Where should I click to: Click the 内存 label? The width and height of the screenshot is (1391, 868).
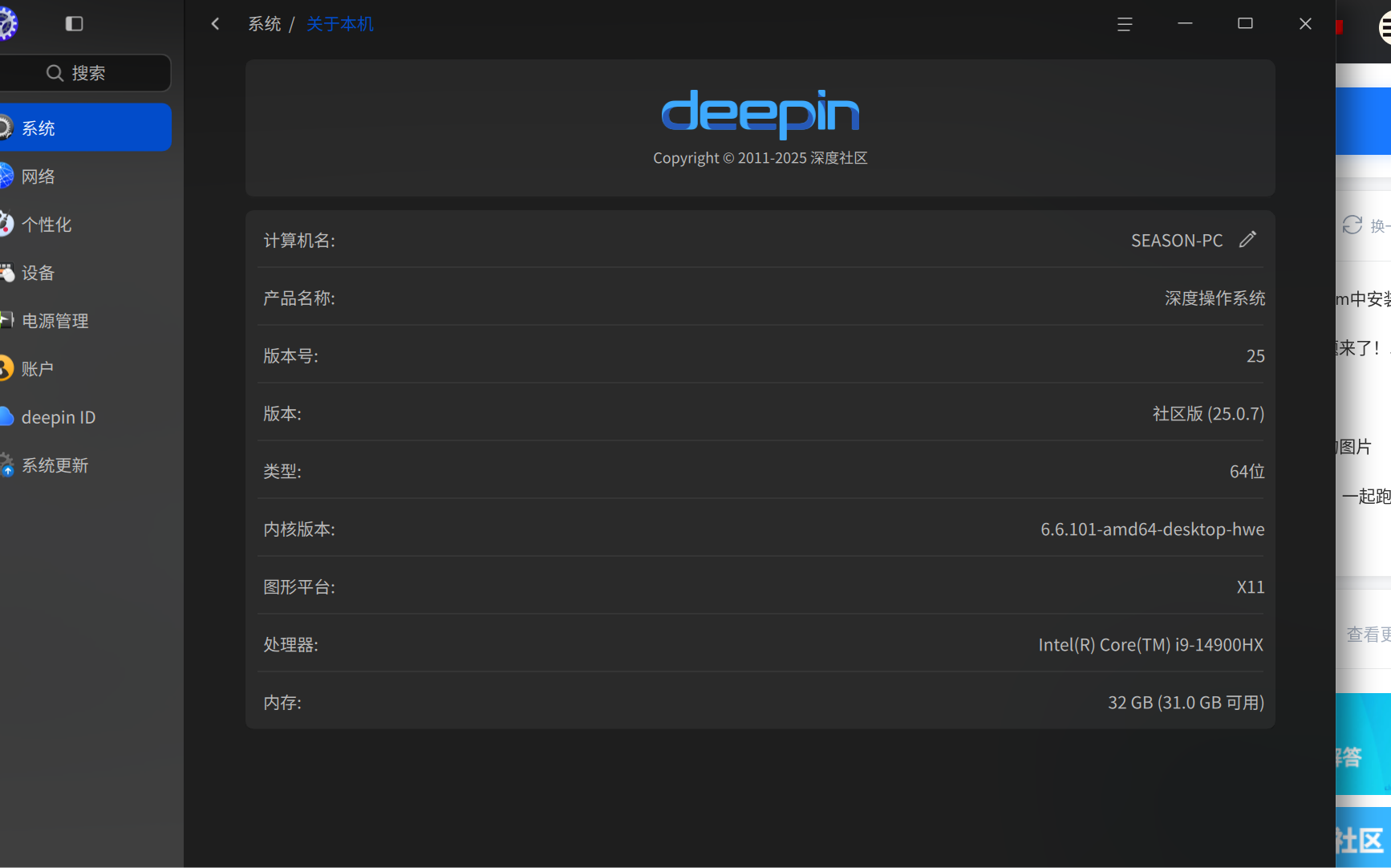282,703
